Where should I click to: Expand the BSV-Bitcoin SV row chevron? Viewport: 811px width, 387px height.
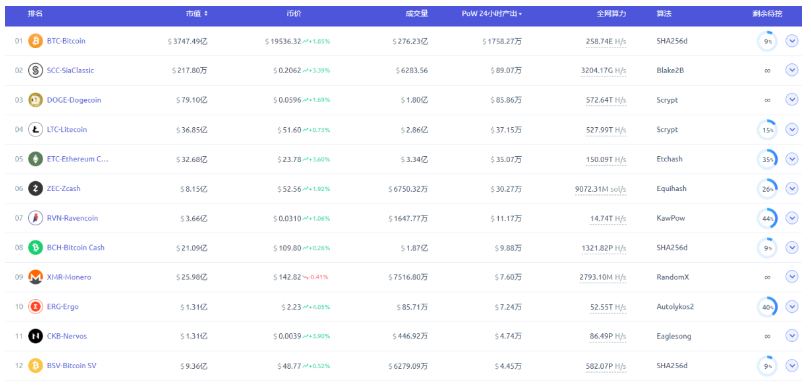[791, 365]
